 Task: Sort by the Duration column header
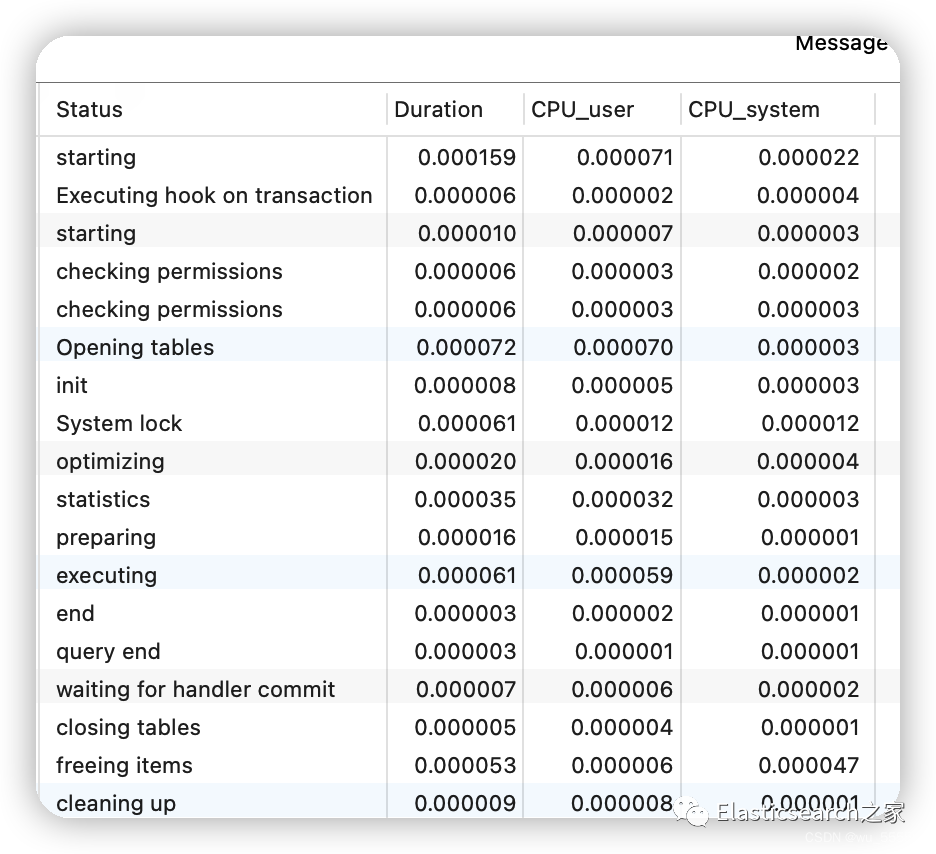(455, 110)
